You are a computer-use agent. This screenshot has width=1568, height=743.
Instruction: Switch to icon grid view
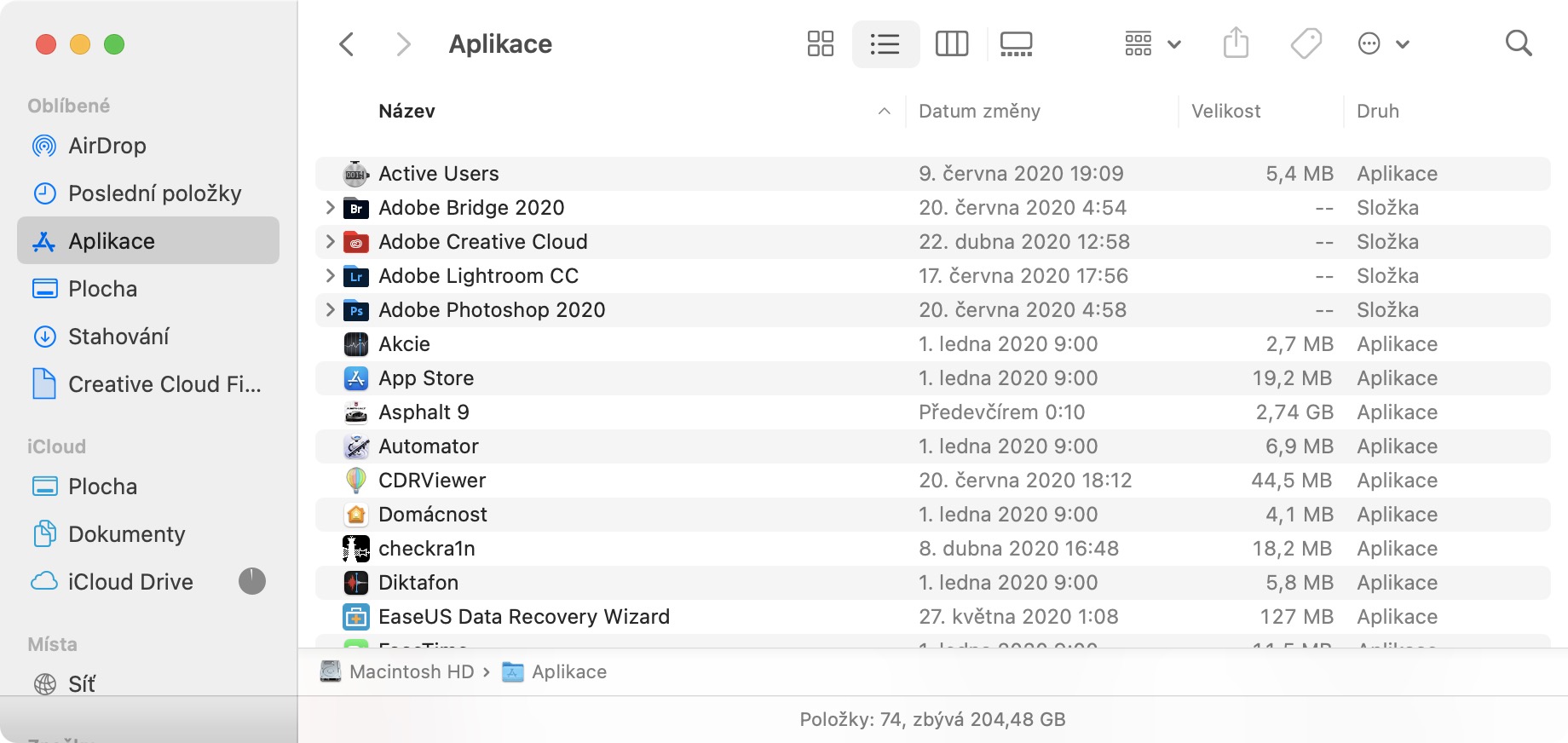coord(820,43)
